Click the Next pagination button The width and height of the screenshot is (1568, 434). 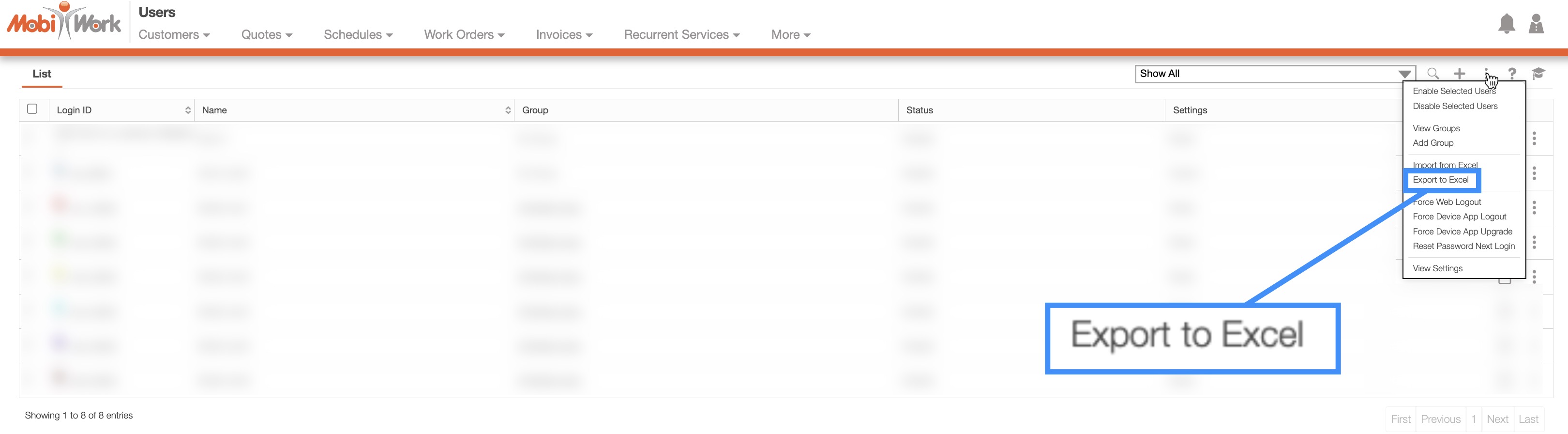point(1497,419)
